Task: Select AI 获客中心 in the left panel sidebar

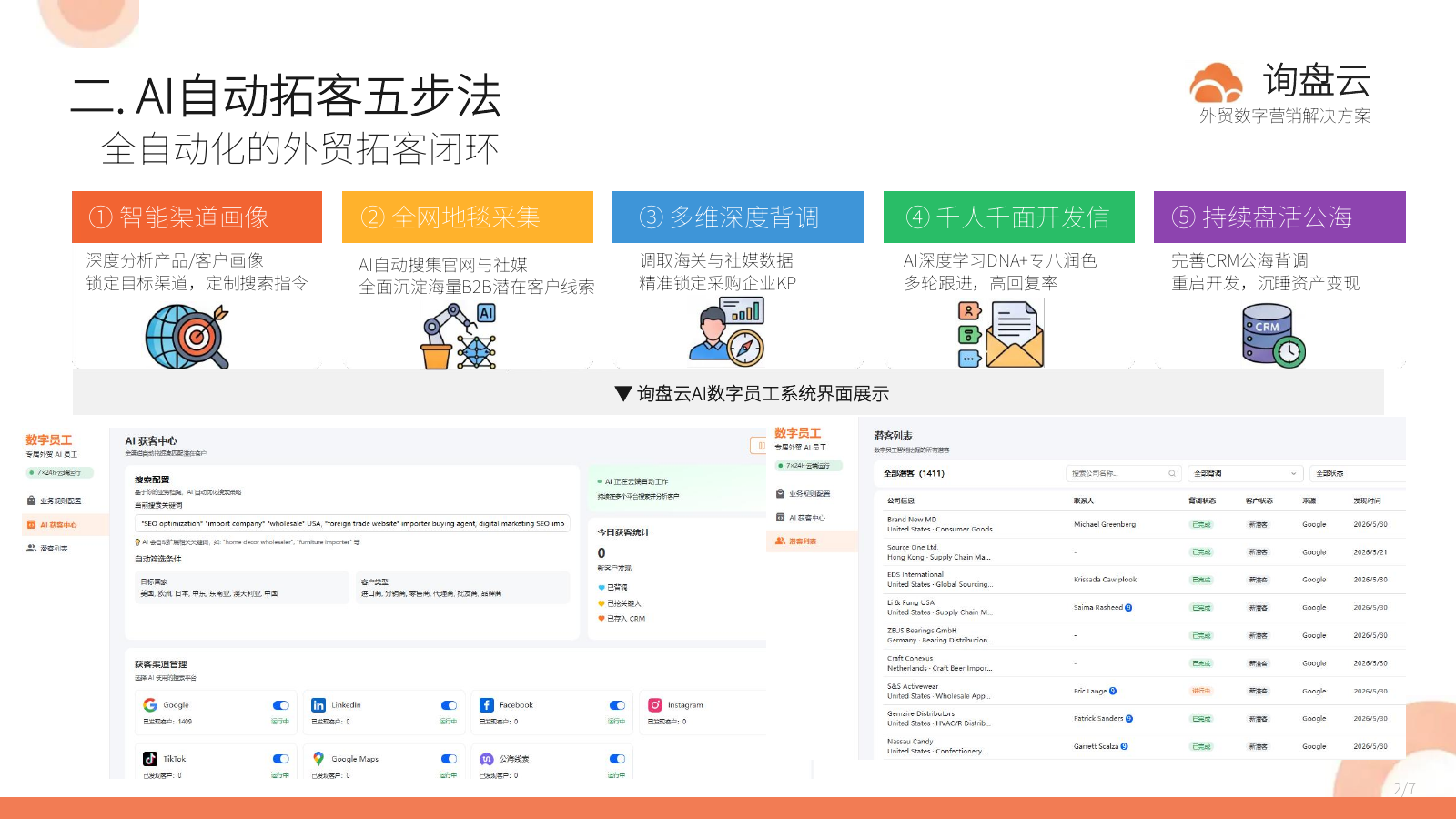Action: point(65,525)
